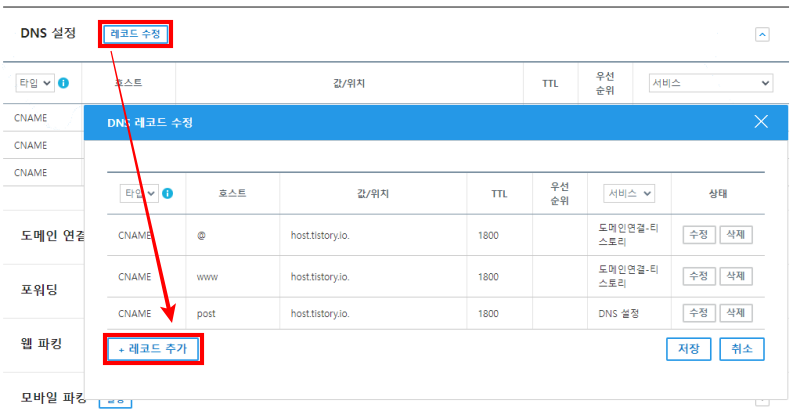The width and height of the screenshot is (800, 411).
Task: Click the TTL column header in the dialog
Action: point(499,194)
